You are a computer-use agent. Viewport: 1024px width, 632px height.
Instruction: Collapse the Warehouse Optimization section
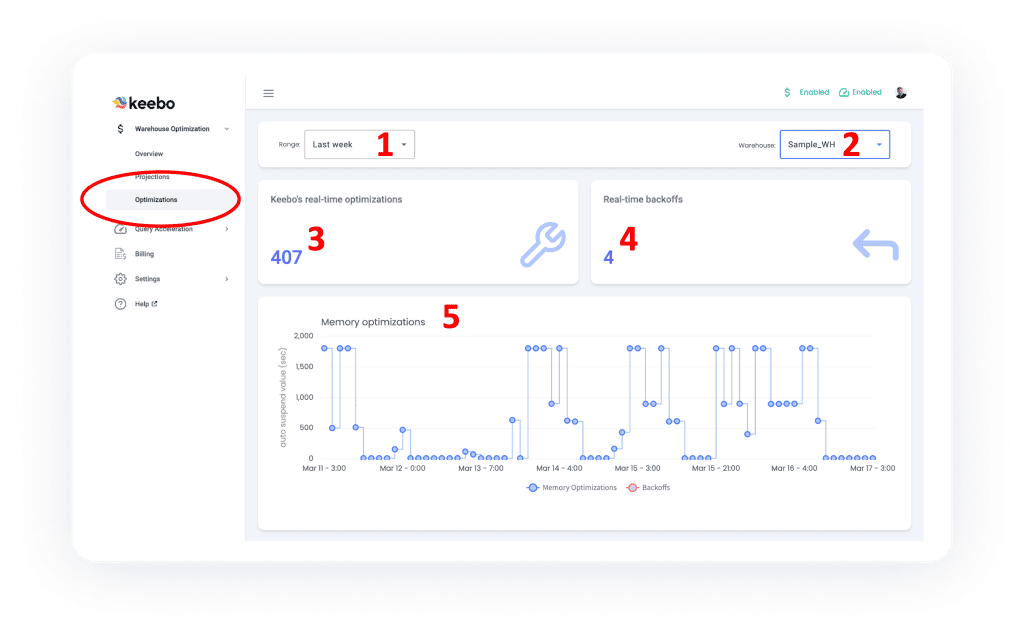pos(227,129)
